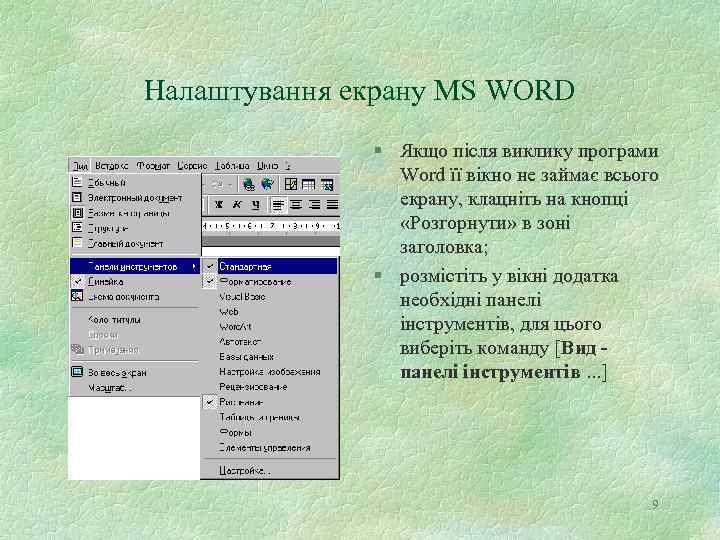
Task: Click the Insert Excel worksheet icon
Action: pyautogui.click(x=327, y=185)
